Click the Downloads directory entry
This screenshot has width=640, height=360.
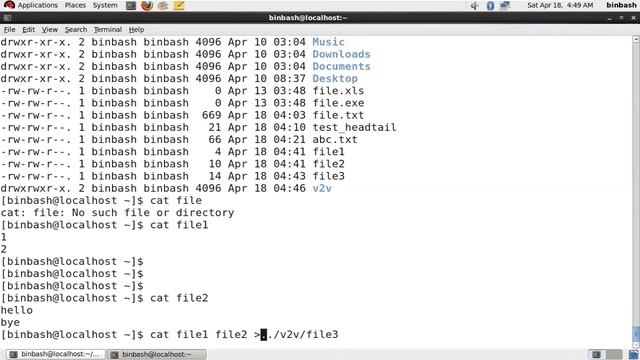tap(341, 54)
